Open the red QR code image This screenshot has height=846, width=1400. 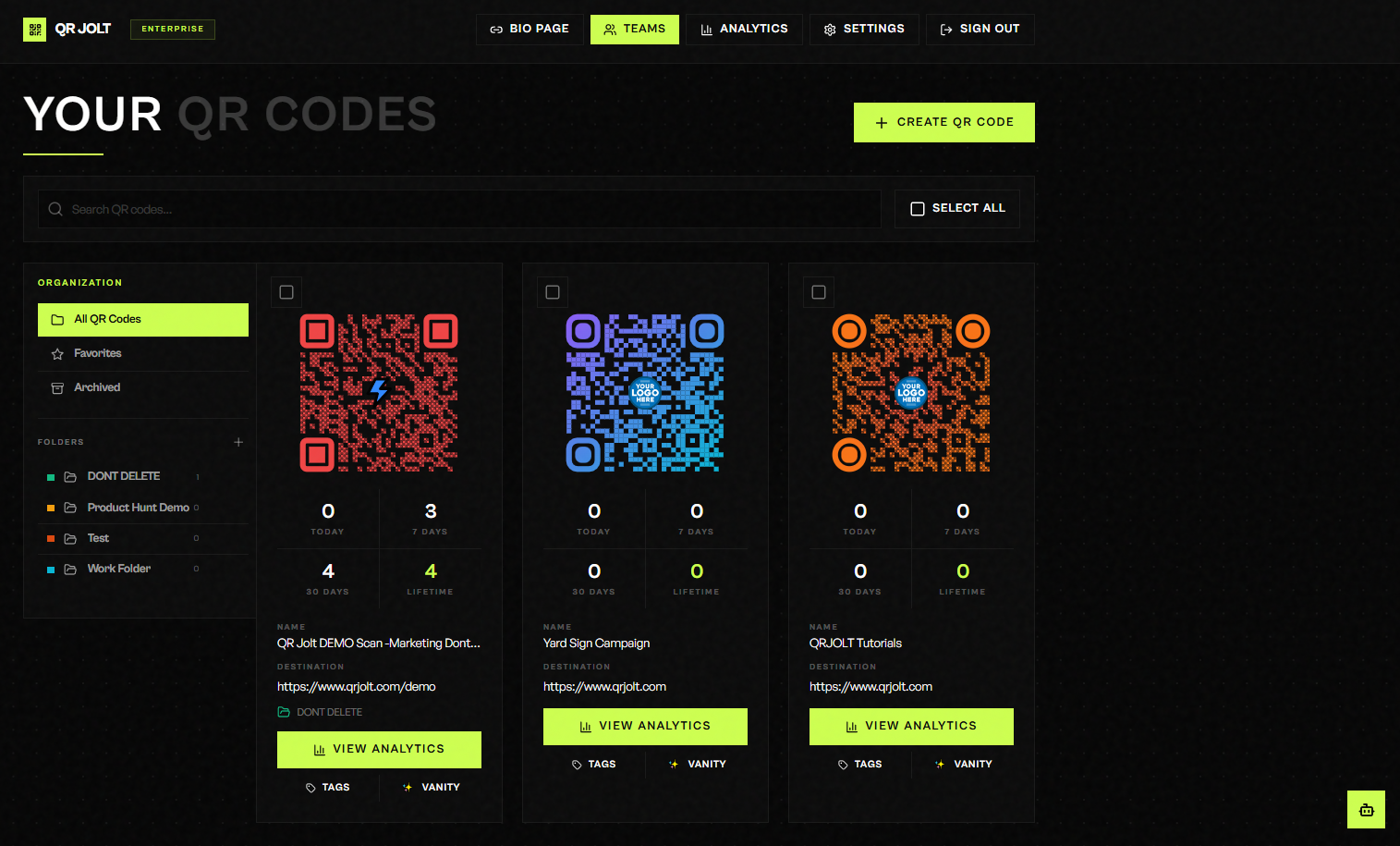coord(379,393)
